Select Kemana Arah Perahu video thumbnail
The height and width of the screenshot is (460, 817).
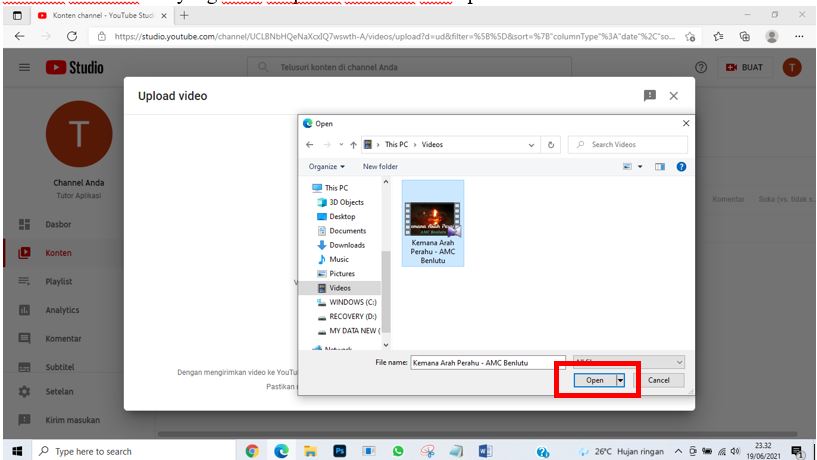pos(433,224)
